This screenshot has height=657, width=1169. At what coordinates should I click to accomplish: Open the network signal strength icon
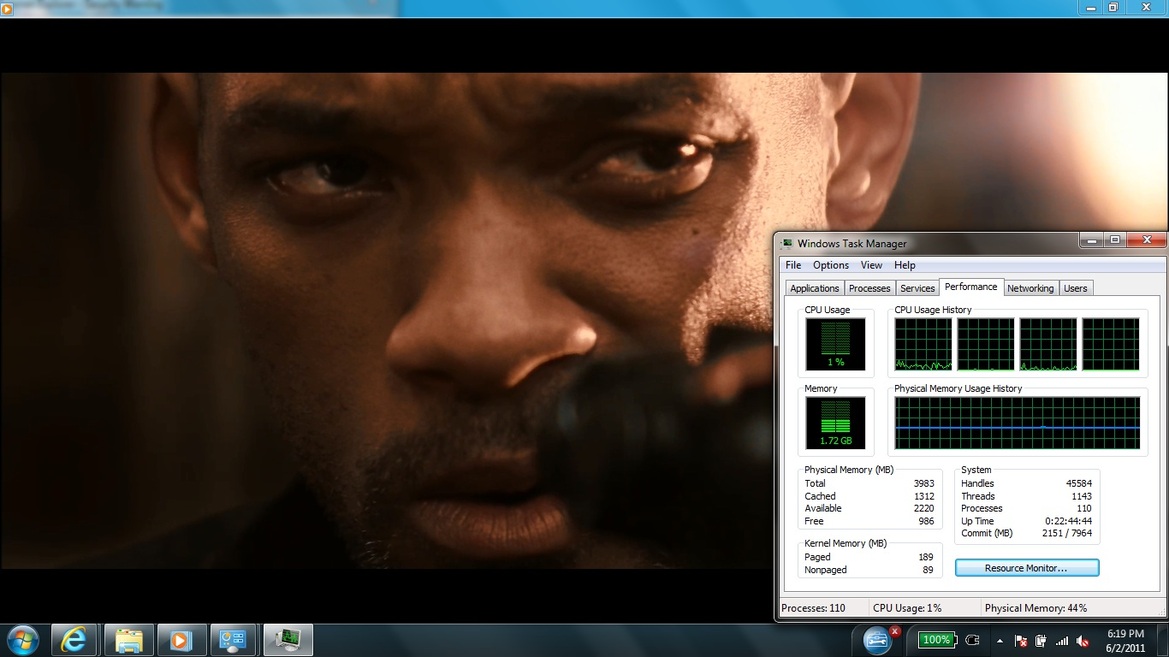coord(1062,641)
